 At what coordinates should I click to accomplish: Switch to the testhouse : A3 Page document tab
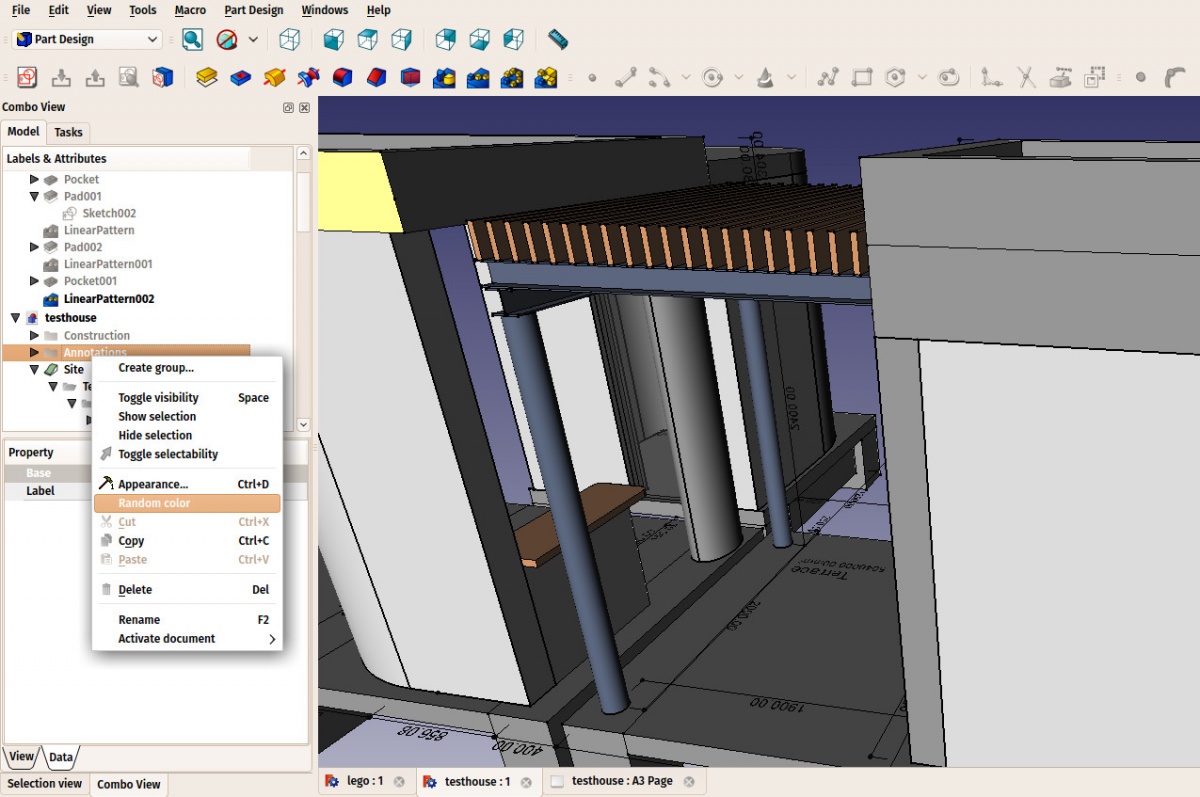[621, 781]
